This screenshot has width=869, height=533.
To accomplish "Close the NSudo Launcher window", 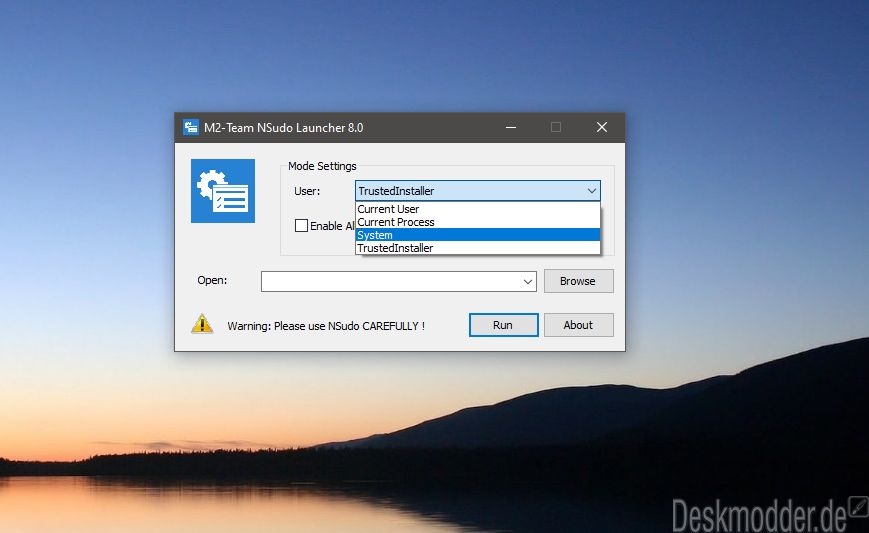I will [602, 127].
